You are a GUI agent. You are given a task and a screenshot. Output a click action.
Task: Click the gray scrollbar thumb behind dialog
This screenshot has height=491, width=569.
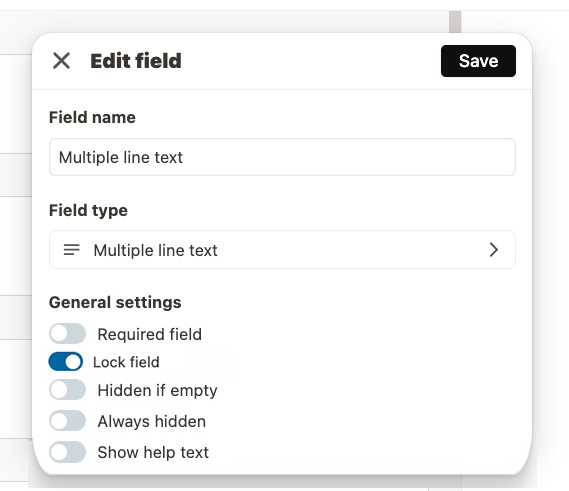pos(455,22)
